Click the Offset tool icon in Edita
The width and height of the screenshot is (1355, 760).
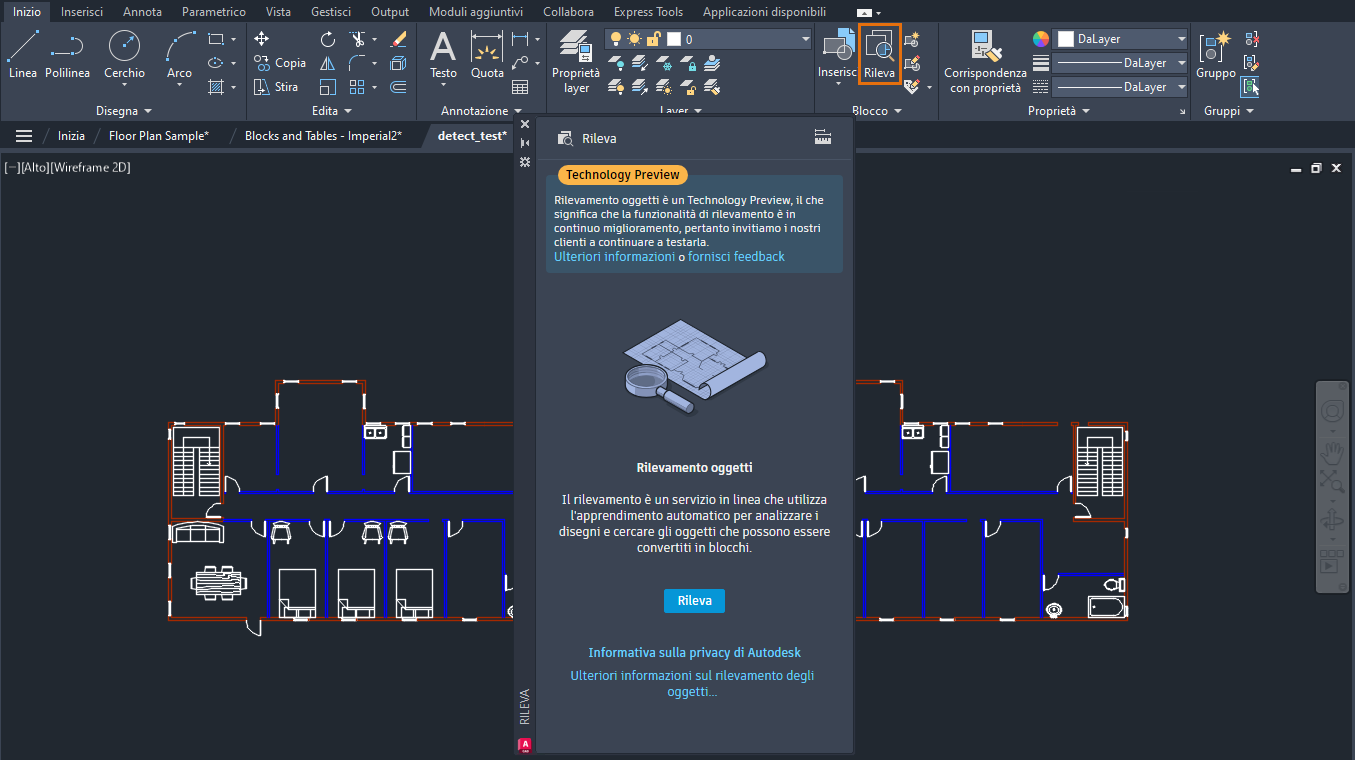[398, 87]
